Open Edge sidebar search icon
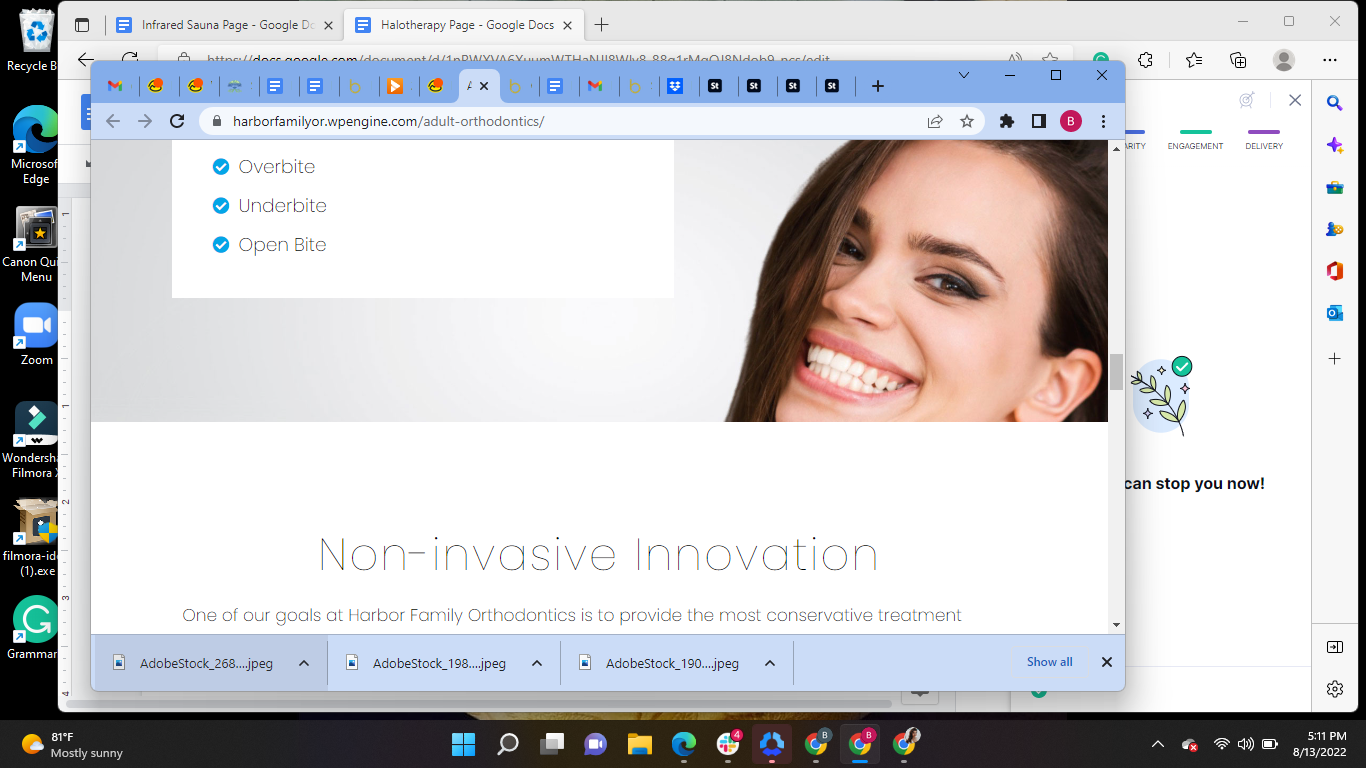The width and height of the screenshot is (1366, 768). [1334, 102]
